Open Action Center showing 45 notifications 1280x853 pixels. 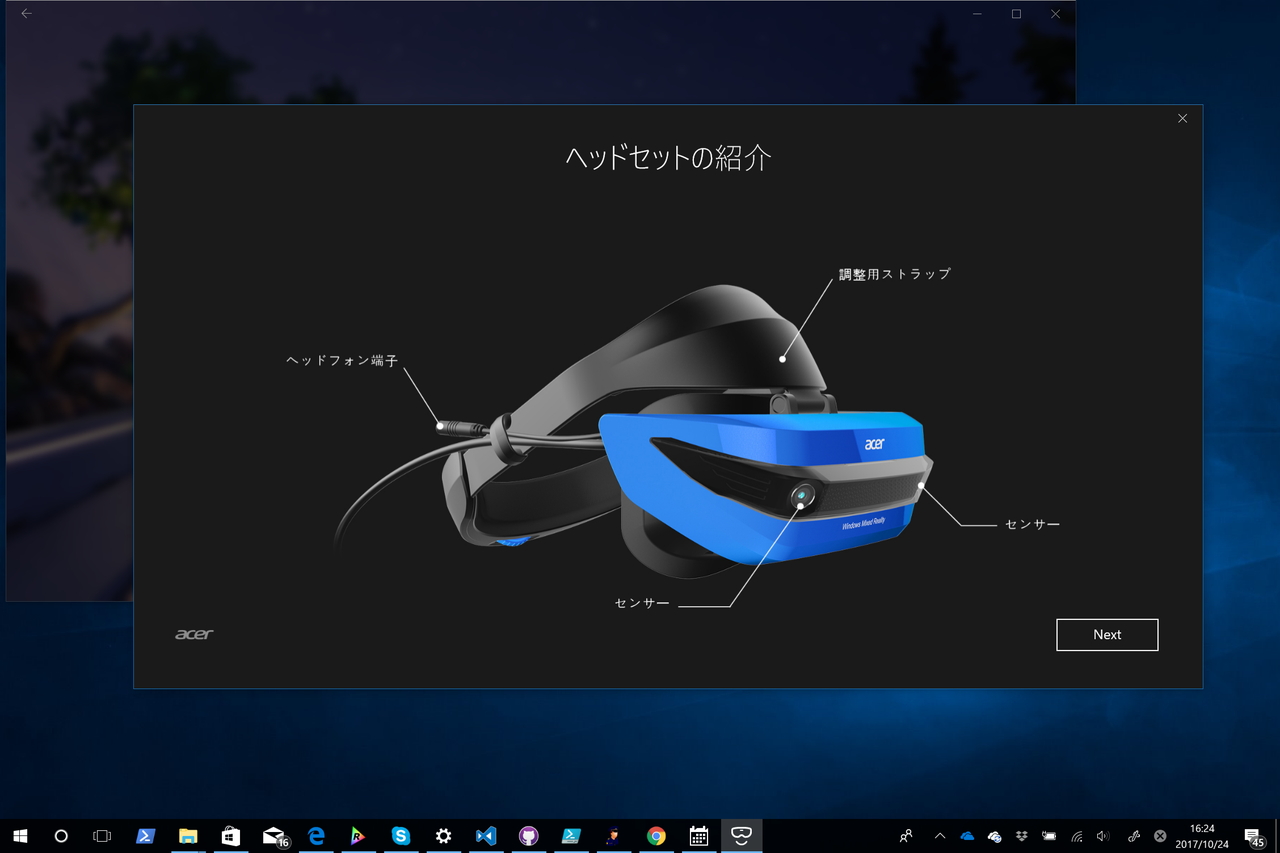(x=1253, y=835)
